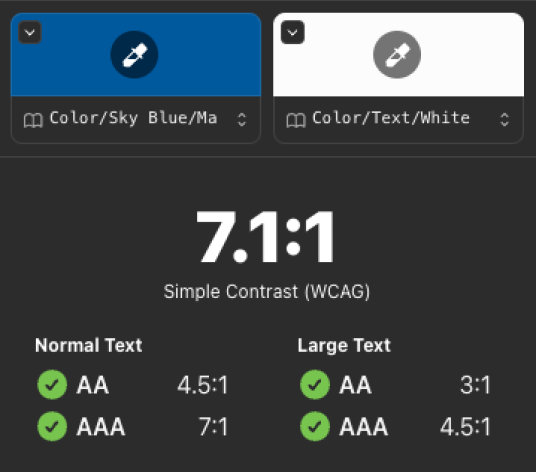Click Normal Text AAA green checkmark
The height and width of the screenshot is (472, 536).
click(x=52, y=427)
